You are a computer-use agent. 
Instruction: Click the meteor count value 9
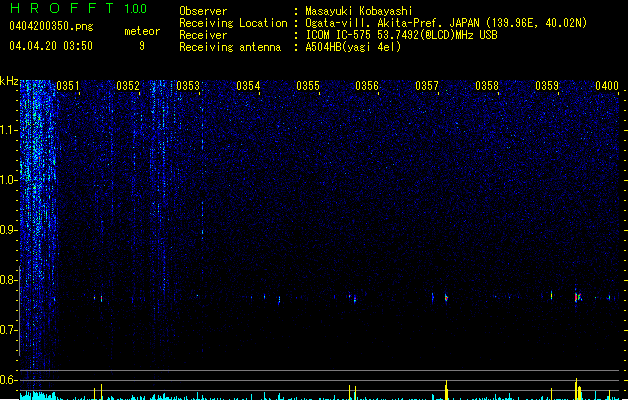(142, 46)
